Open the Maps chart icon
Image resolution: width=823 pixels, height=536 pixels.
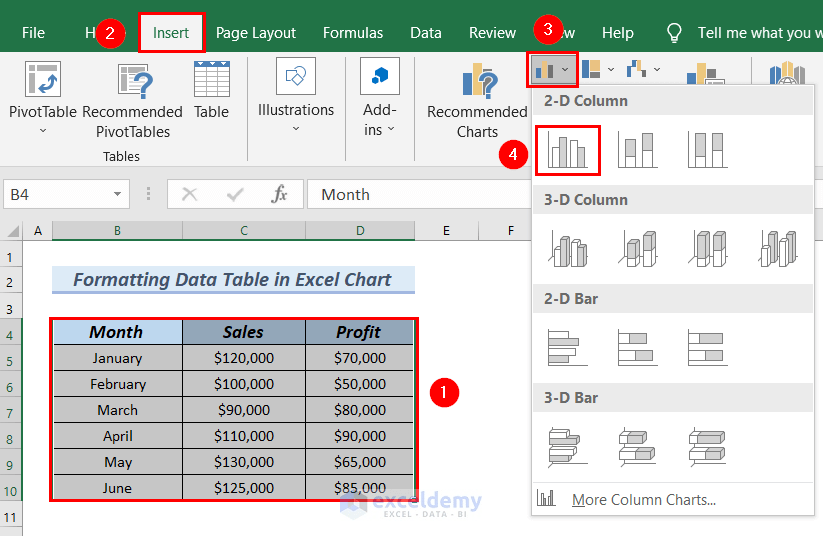pyautogui.click(x=787, y=73)
